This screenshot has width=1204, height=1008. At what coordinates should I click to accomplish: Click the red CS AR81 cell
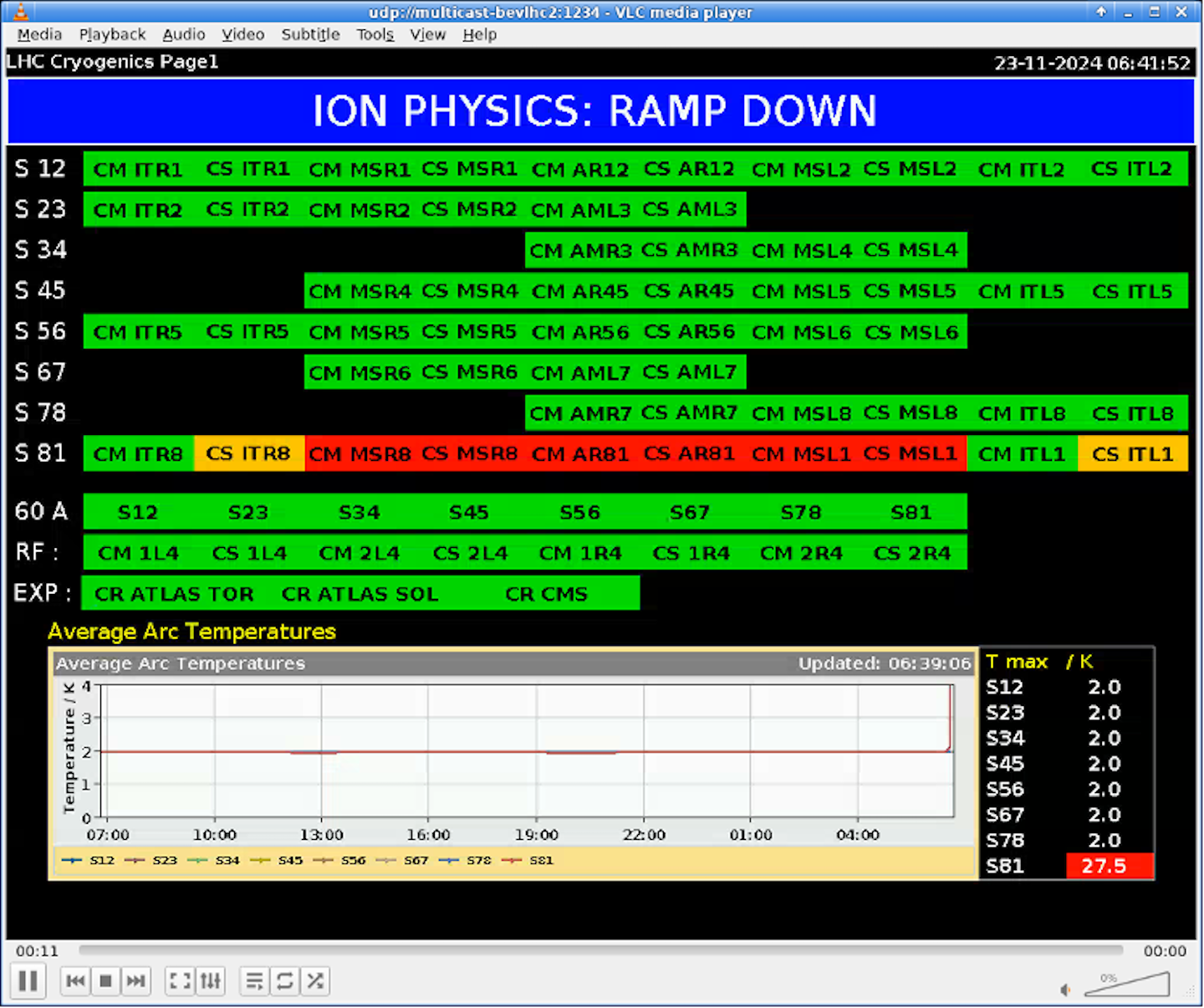pos(690,453)
